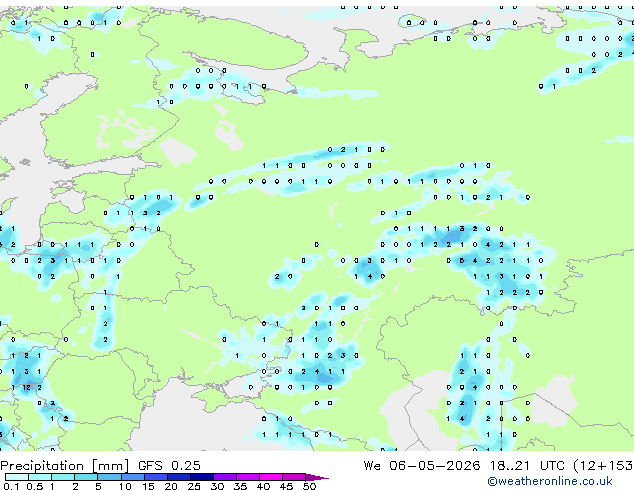Select the 30–35 mm purple legend swatch
The height and width of the screenshot is (490, 634).
click(x=225, y=477)
